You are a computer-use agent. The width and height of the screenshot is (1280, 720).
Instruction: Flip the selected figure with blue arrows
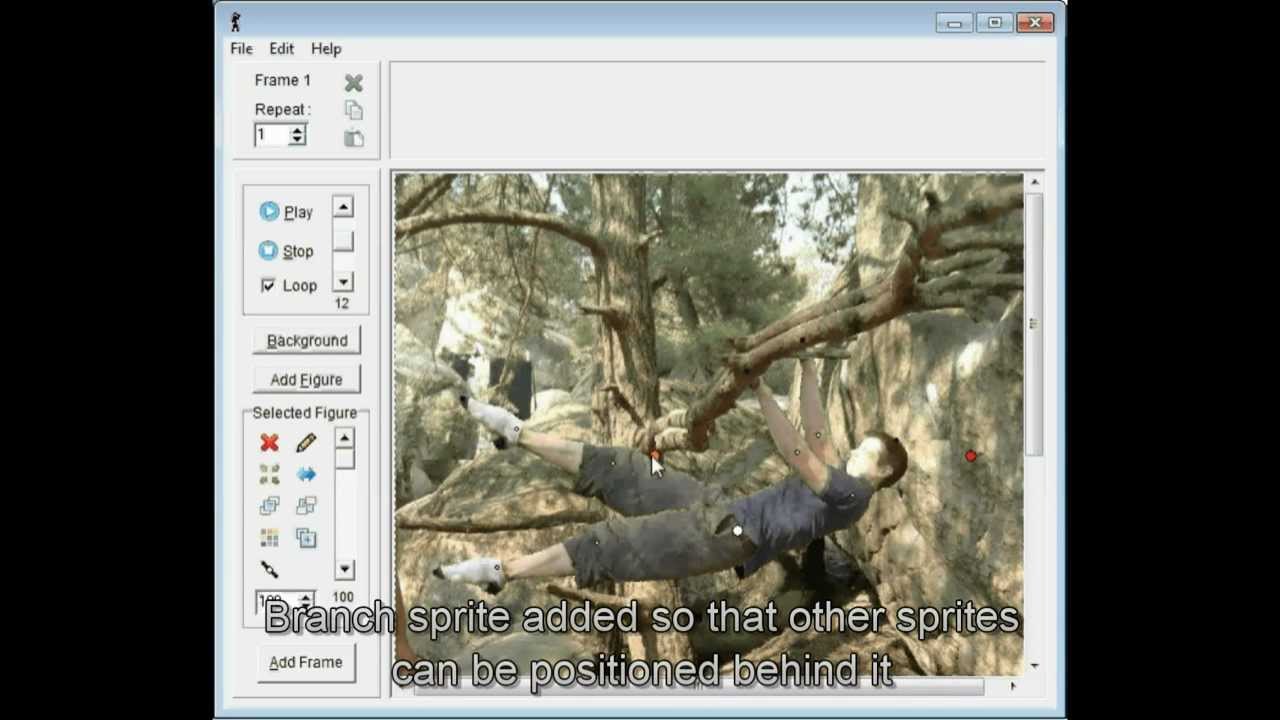tap(306, 474)
